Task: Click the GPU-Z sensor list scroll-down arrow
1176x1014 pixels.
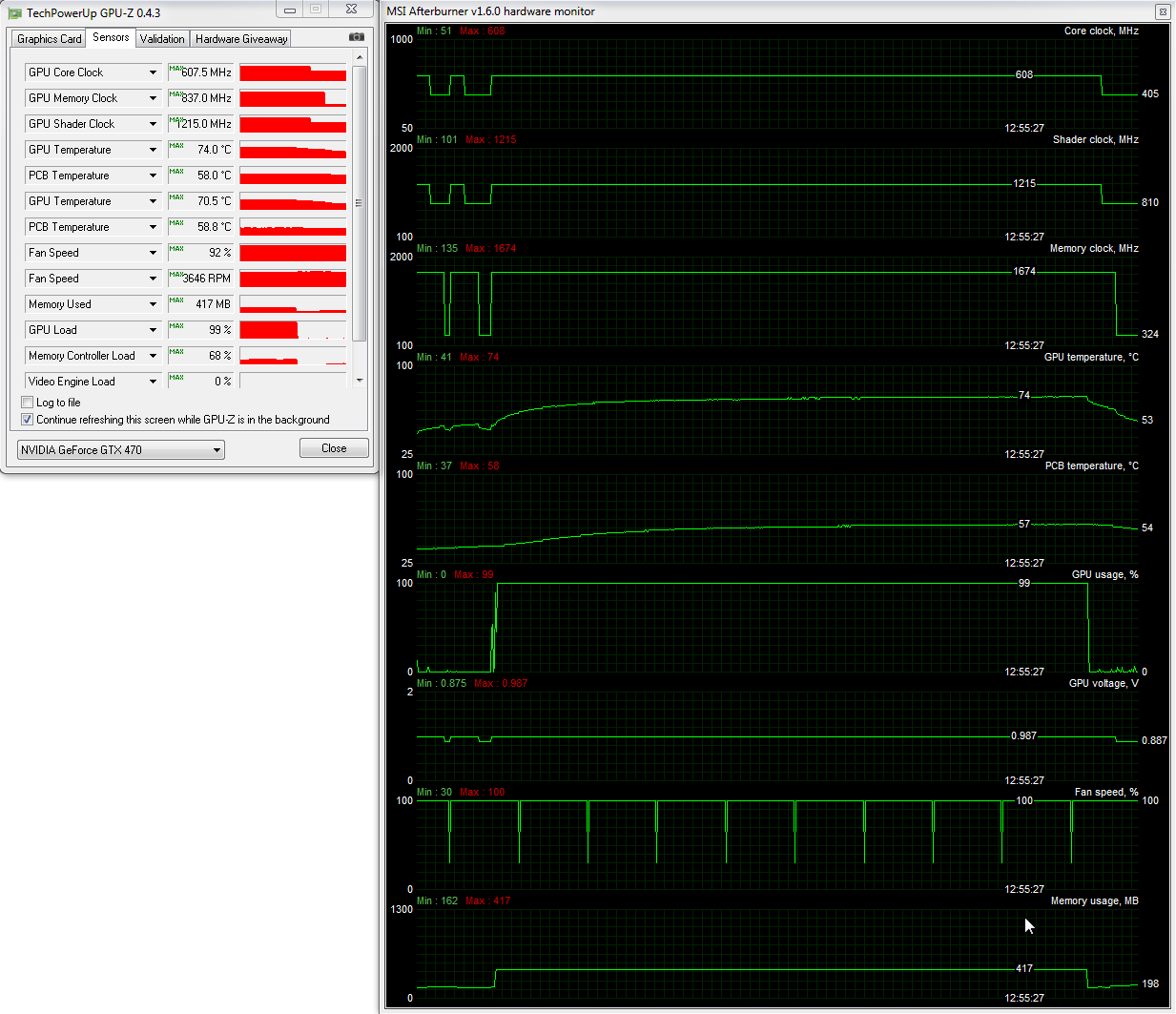Action: (x=360, y=380)
